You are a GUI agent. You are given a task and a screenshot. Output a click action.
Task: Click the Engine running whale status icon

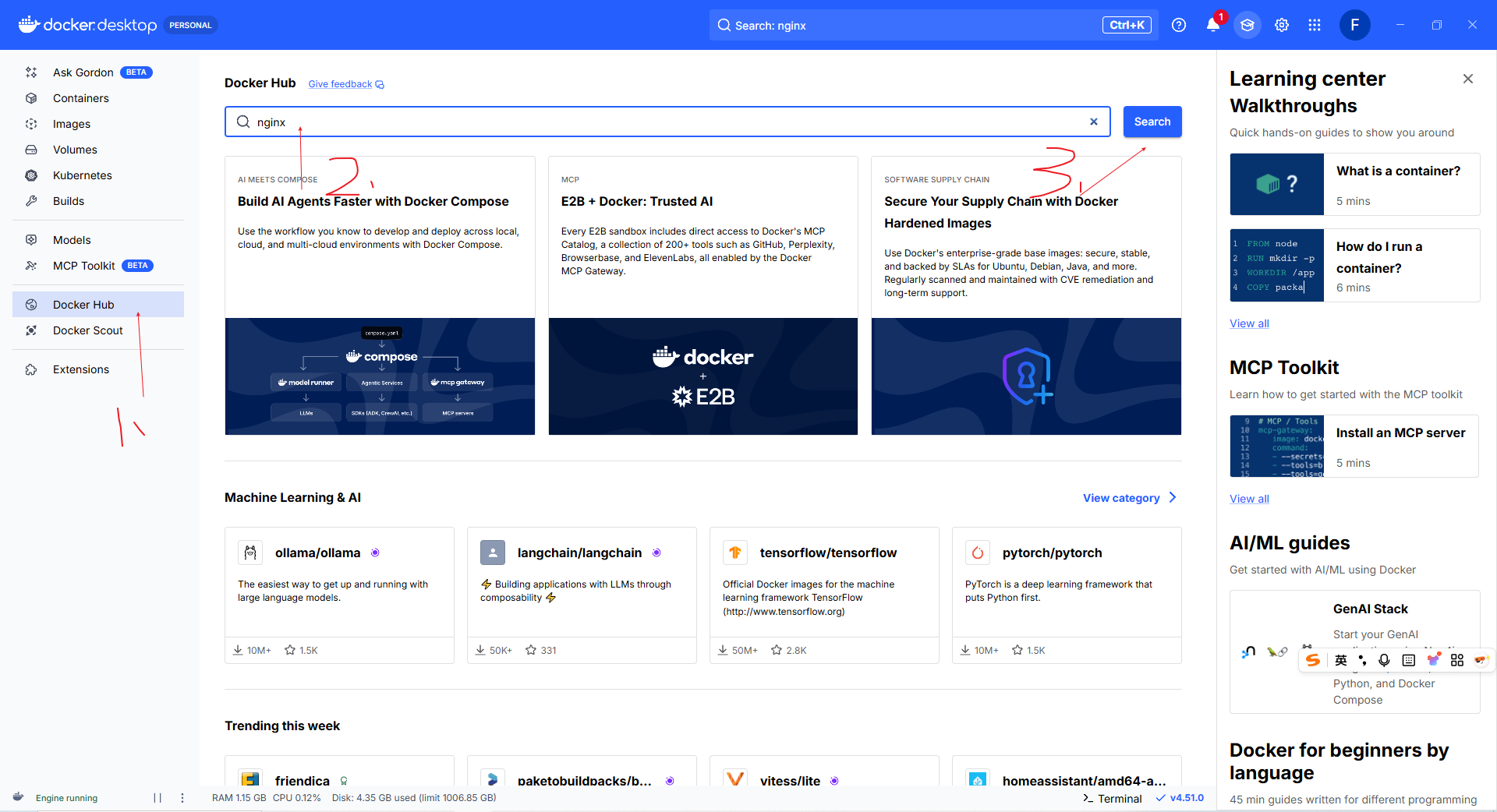point(19,797)
